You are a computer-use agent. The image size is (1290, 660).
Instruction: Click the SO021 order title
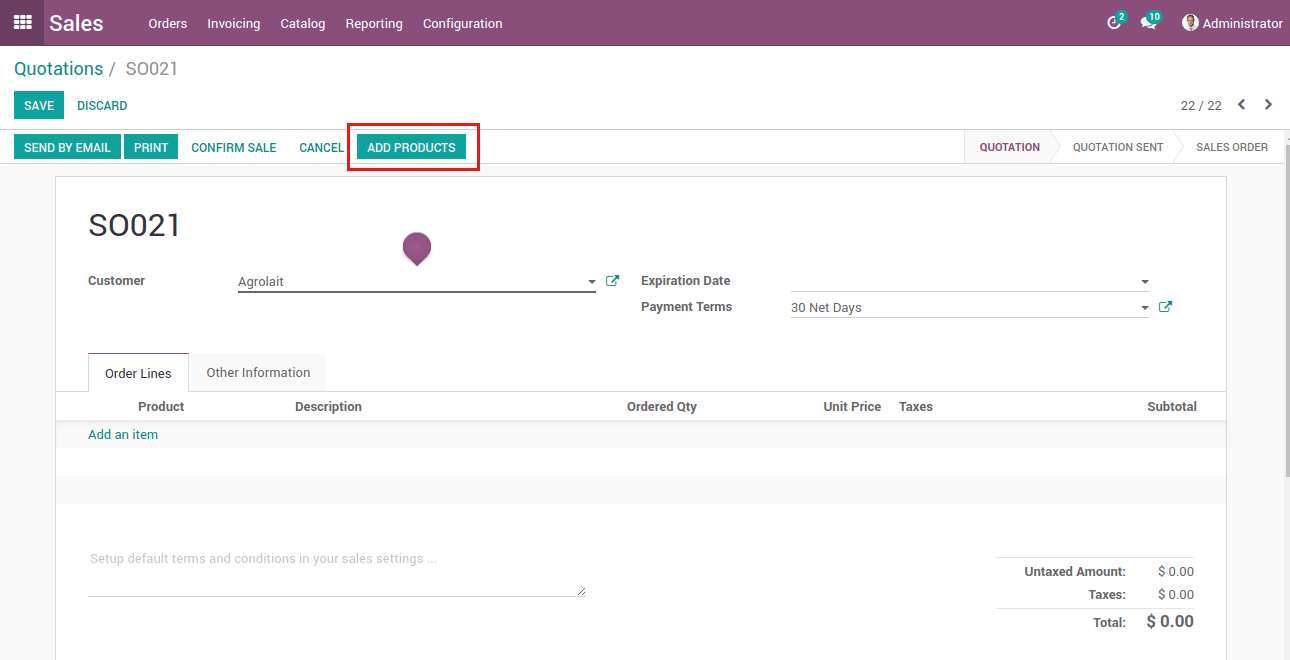click(135, 225)
